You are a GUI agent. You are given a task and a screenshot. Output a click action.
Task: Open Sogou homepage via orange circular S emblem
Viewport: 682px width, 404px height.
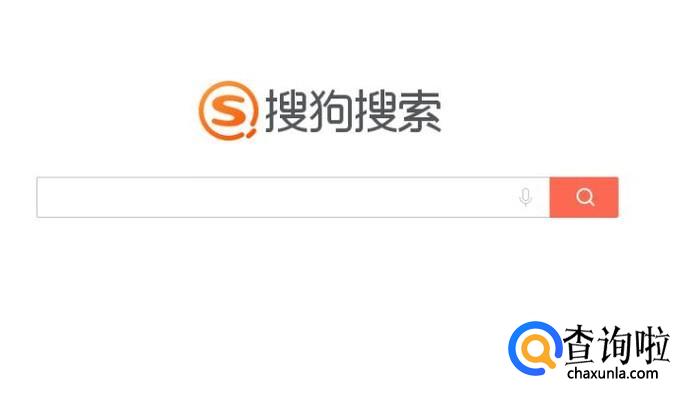point(228,110)
